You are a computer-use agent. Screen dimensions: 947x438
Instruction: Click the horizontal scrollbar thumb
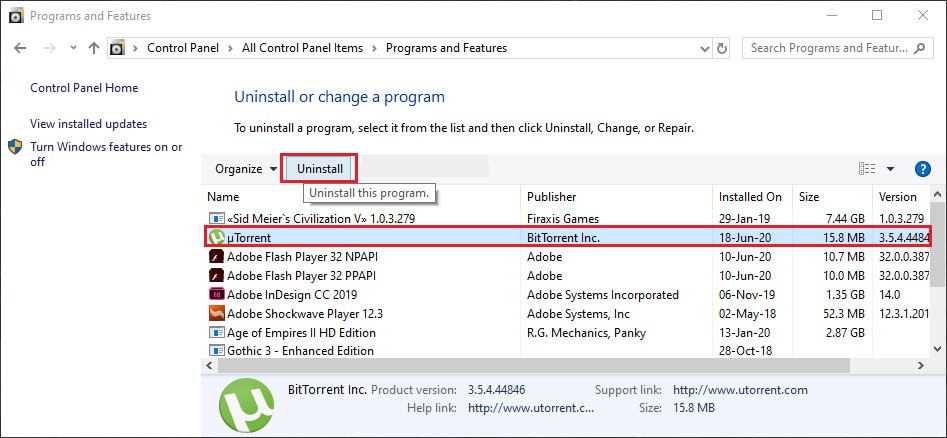tap(533, 366)
